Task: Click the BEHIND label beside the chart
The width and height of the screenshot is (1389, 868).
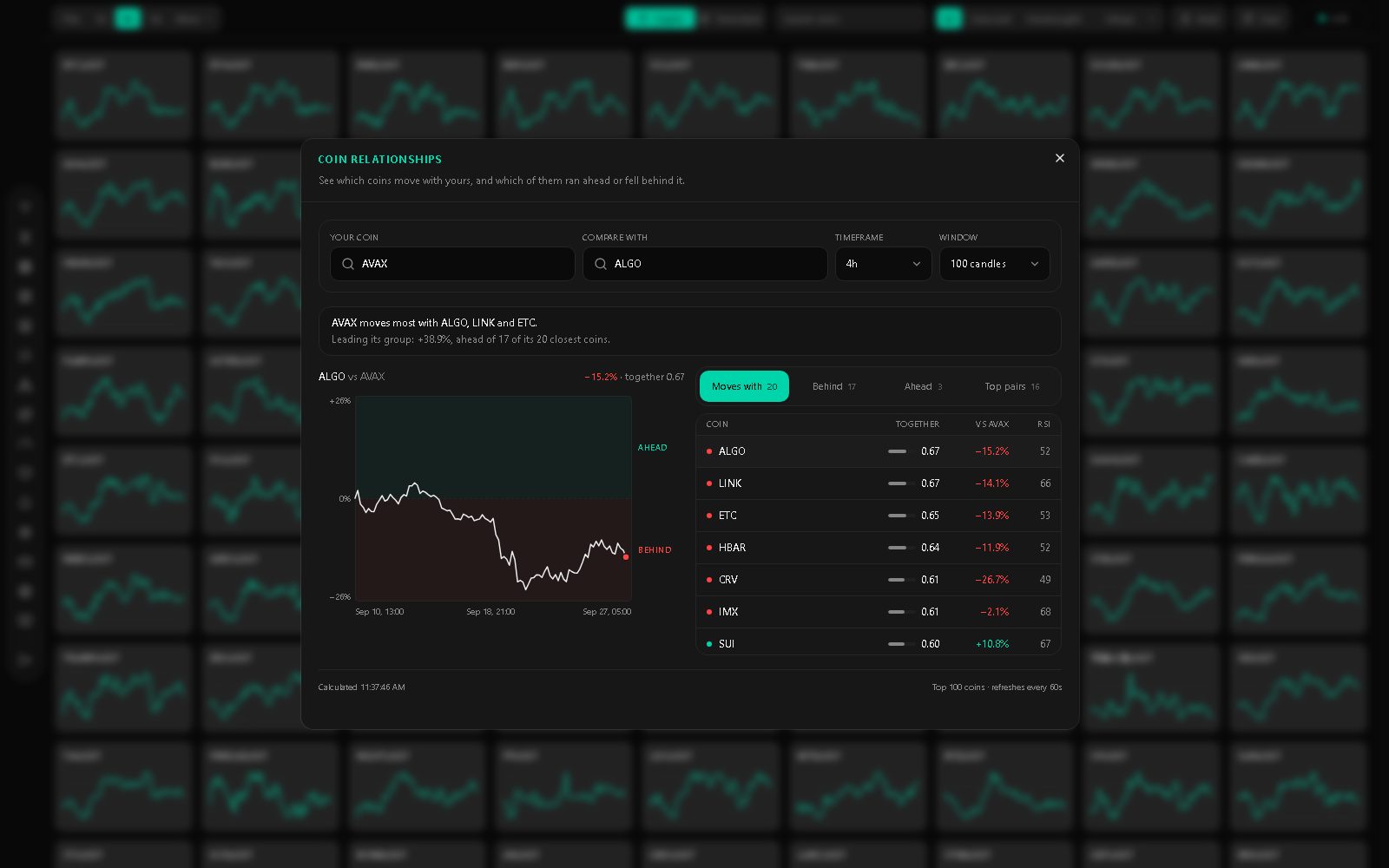Action: (655, 550)
